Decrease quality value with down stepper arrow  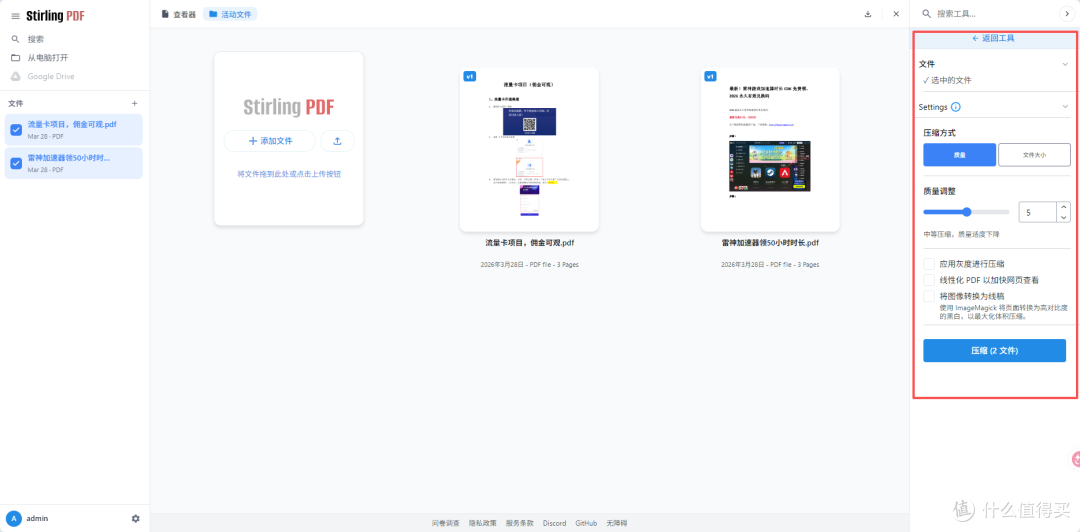tap(1064, 217)
